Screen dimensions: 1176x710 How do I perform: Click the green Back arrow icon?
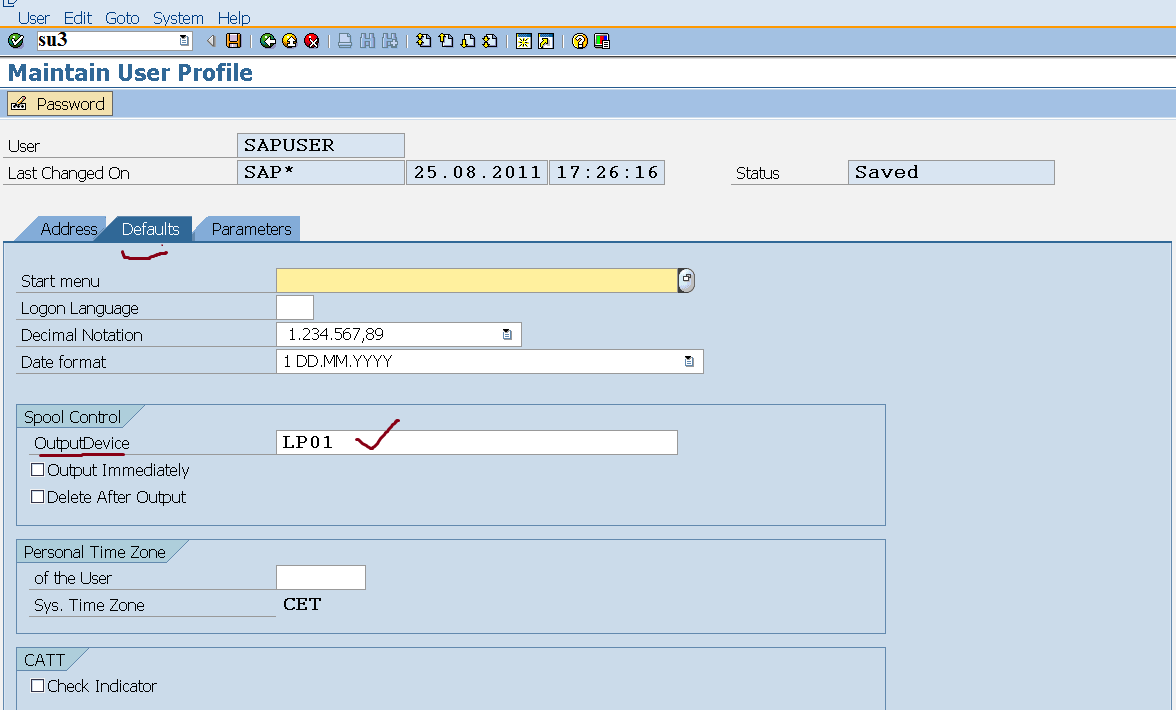tap(267, 41)
